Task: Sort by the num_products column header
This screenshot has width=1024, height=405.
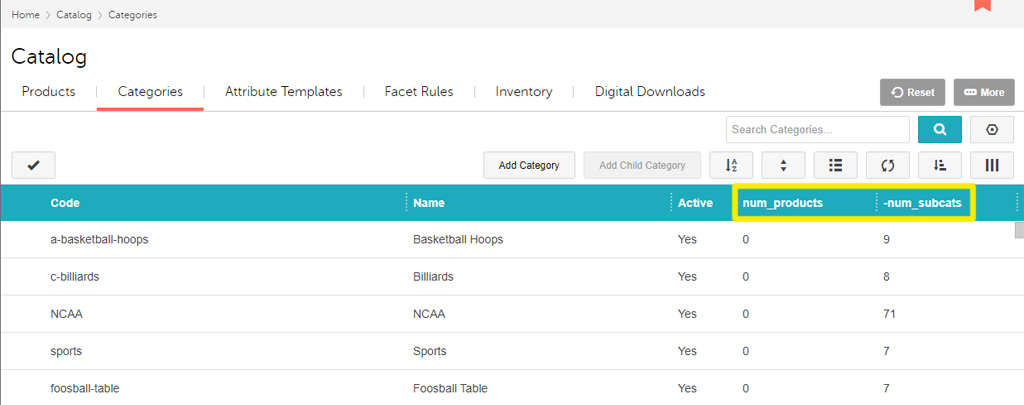Action: click(x=782, y=203)
